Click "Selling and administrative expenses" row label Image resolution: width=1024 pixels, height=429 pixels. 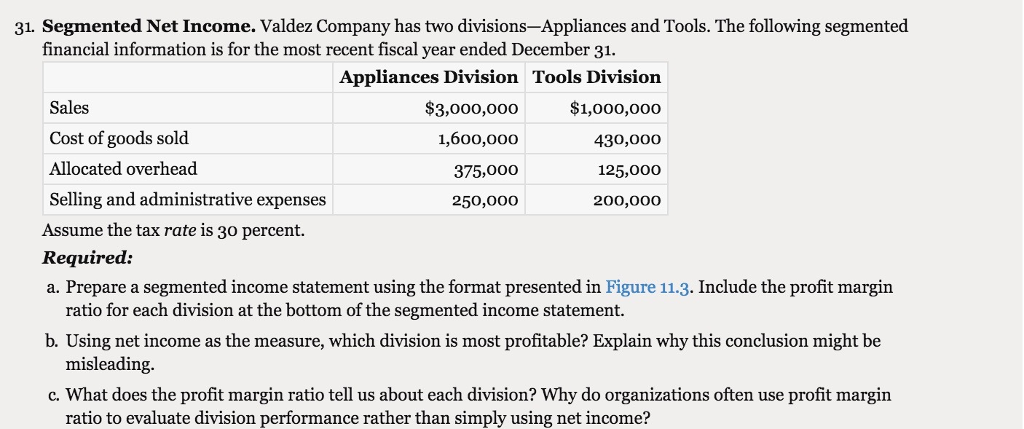188,200
